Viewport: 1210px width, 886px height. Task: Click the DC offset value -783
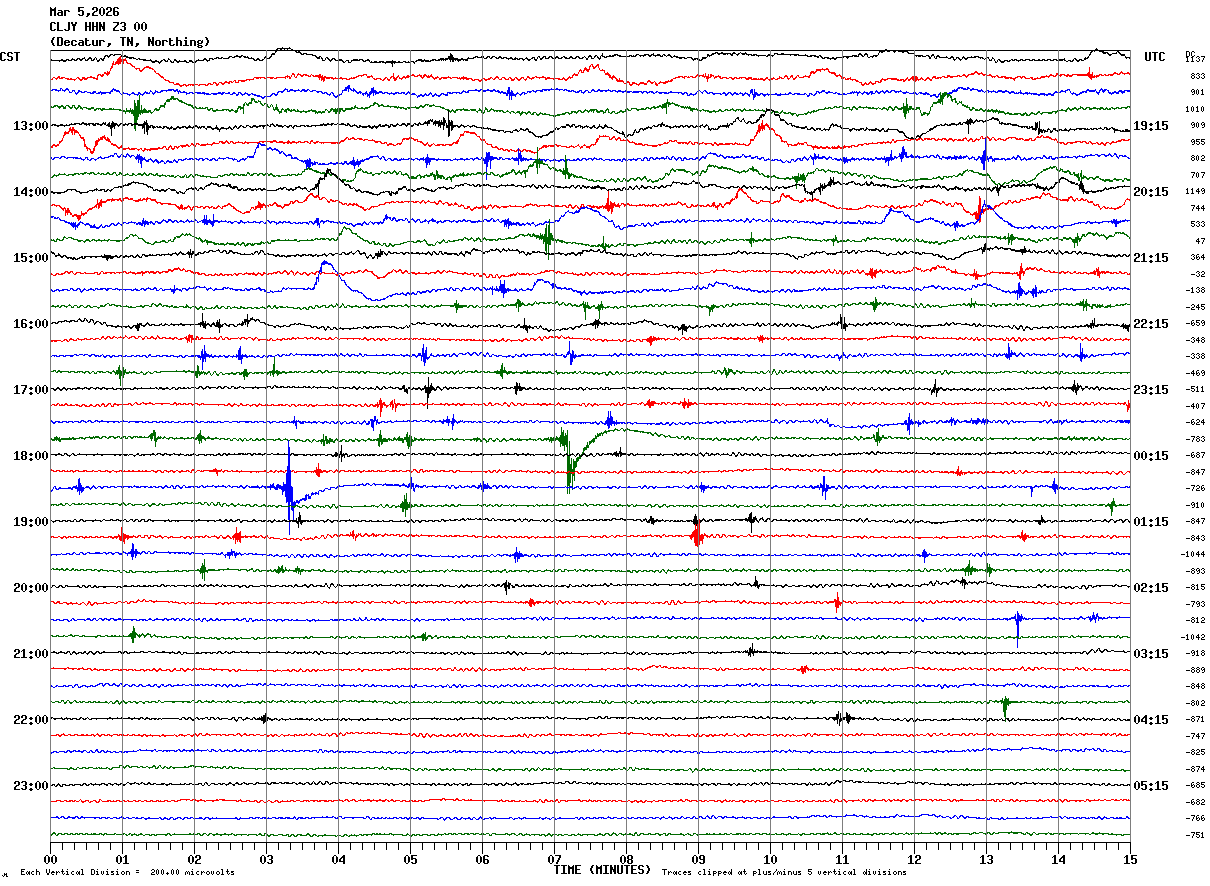1196,439
